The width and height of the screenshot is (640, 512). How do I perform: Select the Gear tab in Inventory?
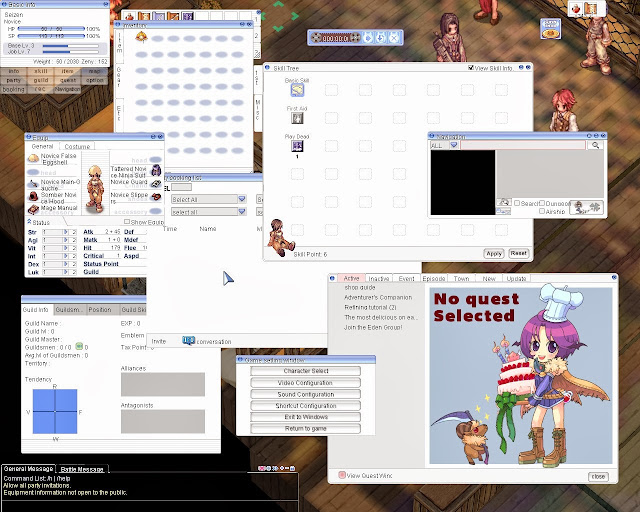pos(119,78)
